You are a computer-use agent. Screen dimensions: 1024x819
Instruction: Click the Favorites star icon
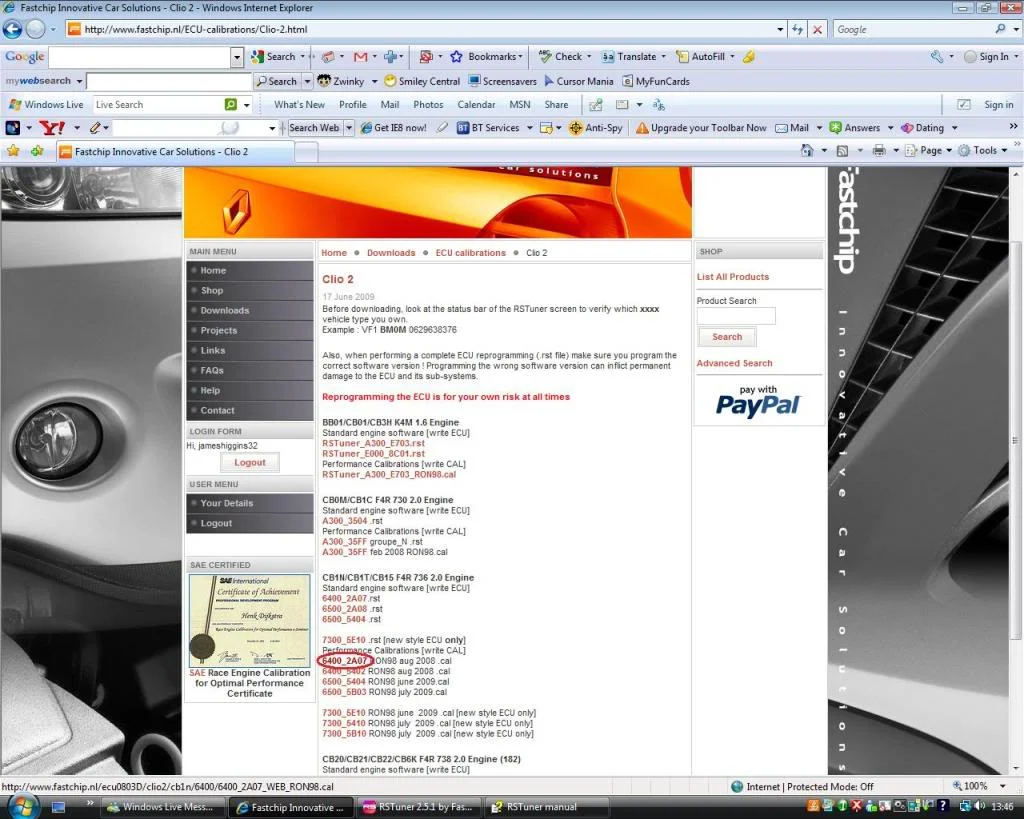click(x=13, y=152)
